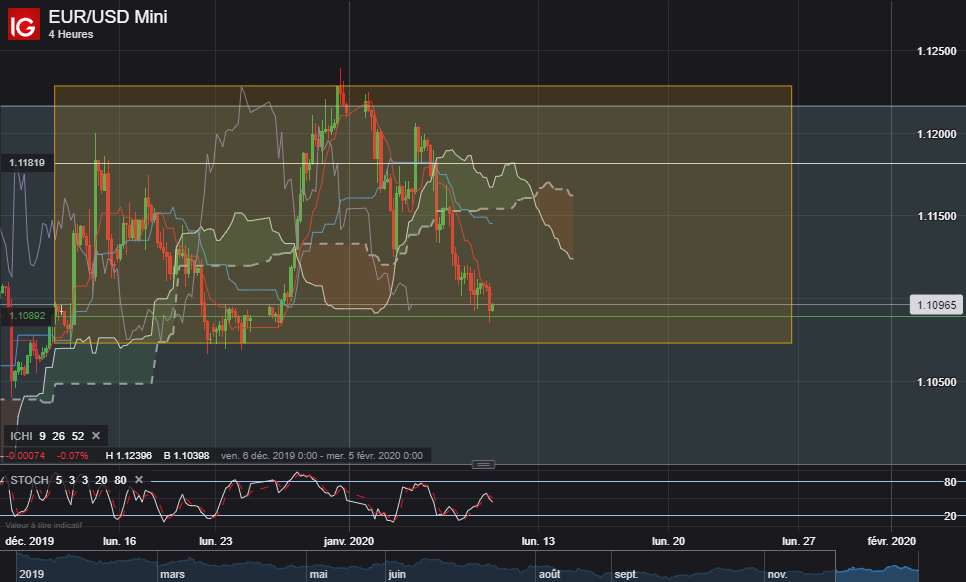Click the stochastic 80 level label
The image size is (966, 582).
pos(950,482)
